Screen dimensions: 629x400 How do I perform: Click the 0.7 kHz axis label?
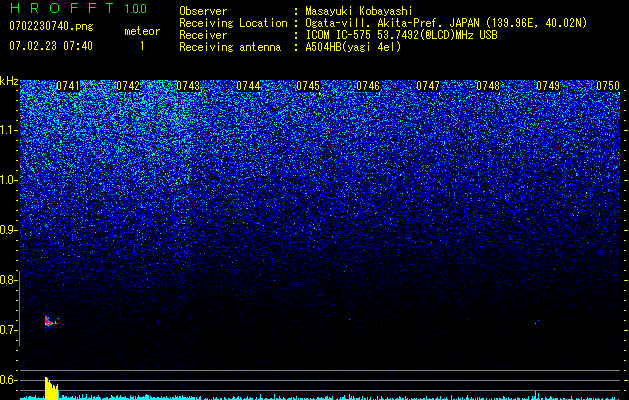[x=8, y=330]
